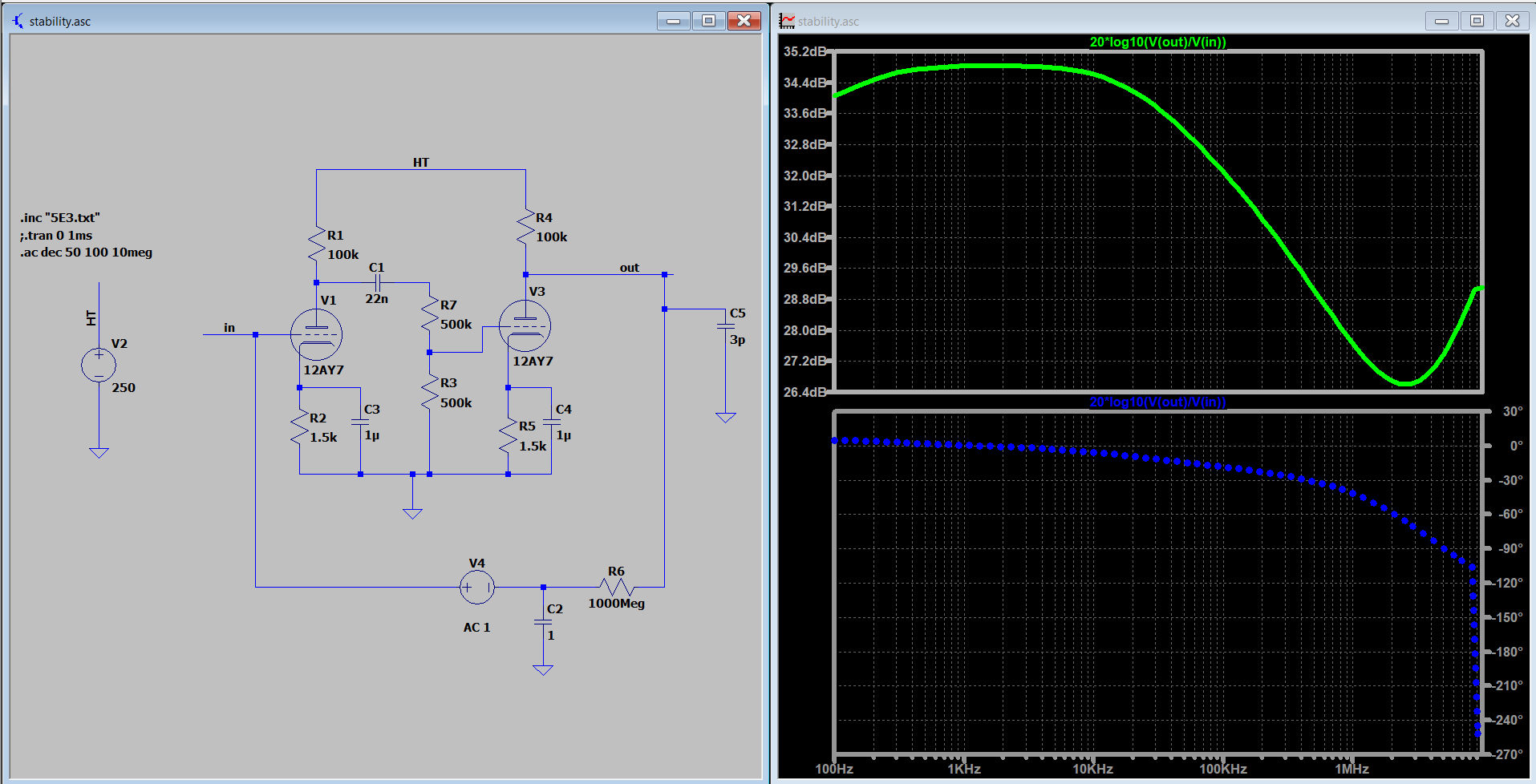Screen dimensions: 1536x784
Task: Click the 22n value of C1
Action: (x=377, y=299)
